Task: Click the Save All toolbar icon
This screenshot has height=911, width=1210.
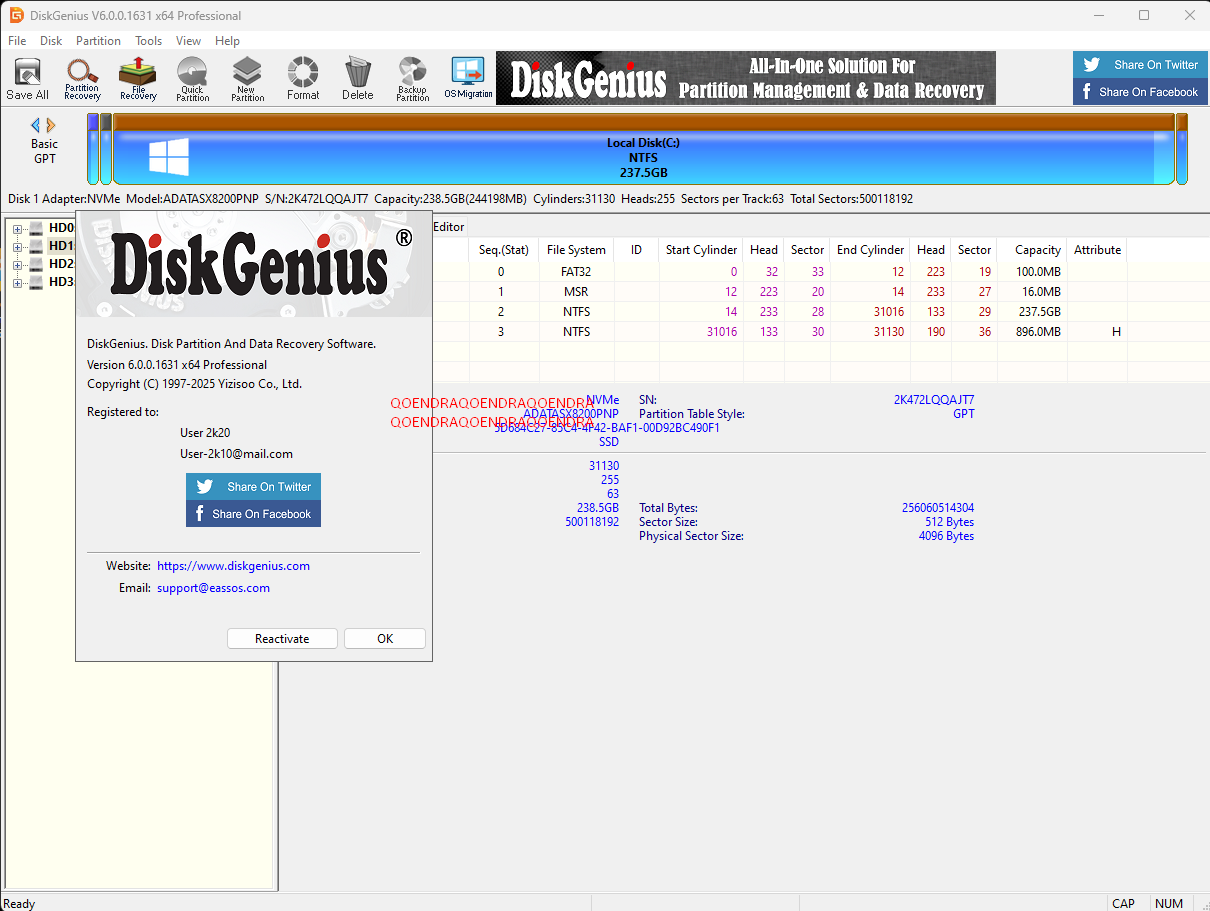Action: tap(27, 79)
